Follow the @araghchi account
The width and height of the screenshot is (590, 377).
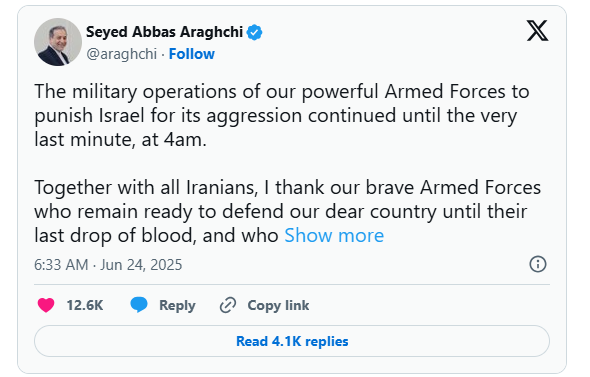point(192,54)
